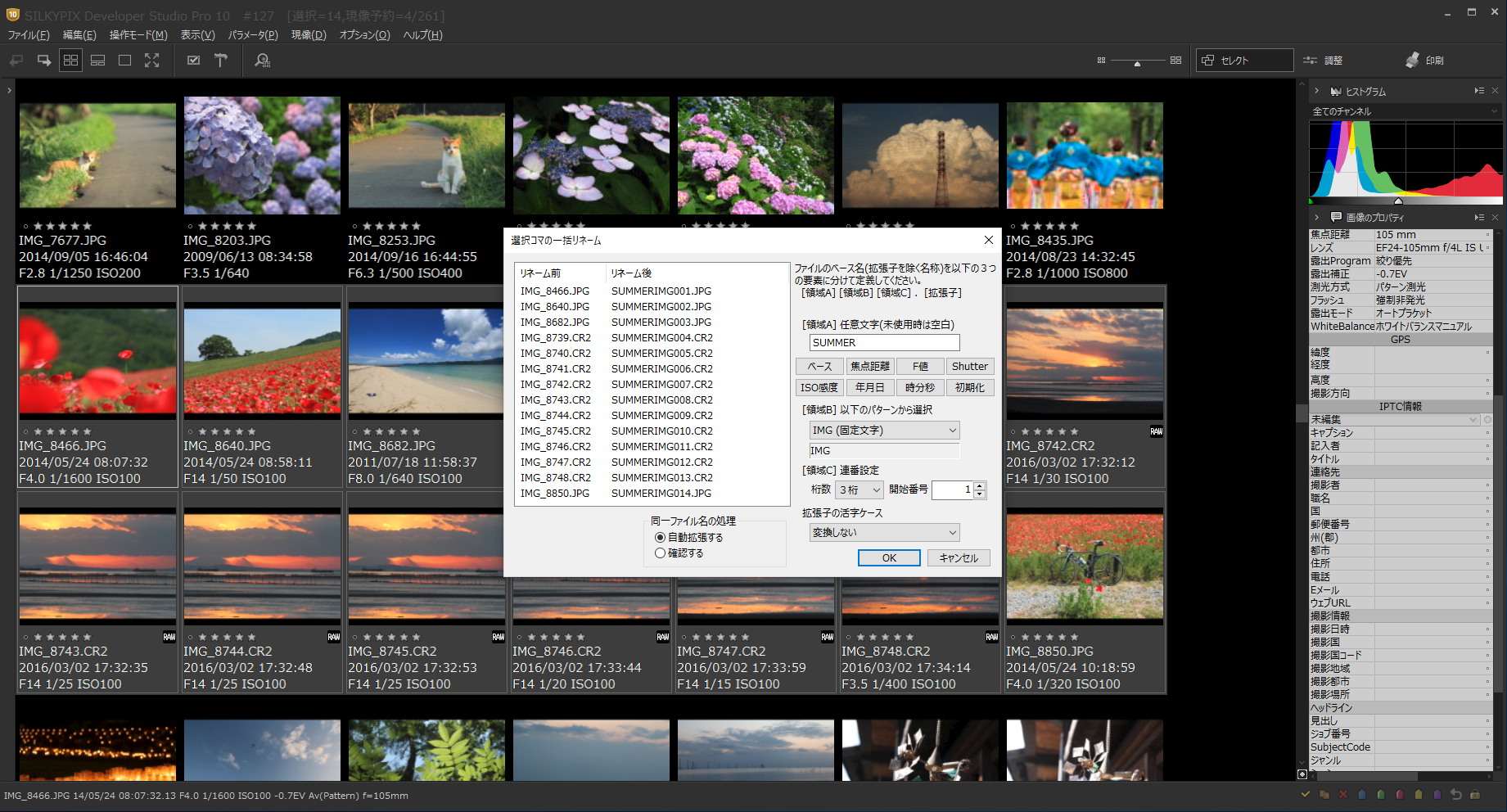This screenshot has width=1507, height=812.
Task: Open batch development checkmark tool
Action: pos(194,61)
